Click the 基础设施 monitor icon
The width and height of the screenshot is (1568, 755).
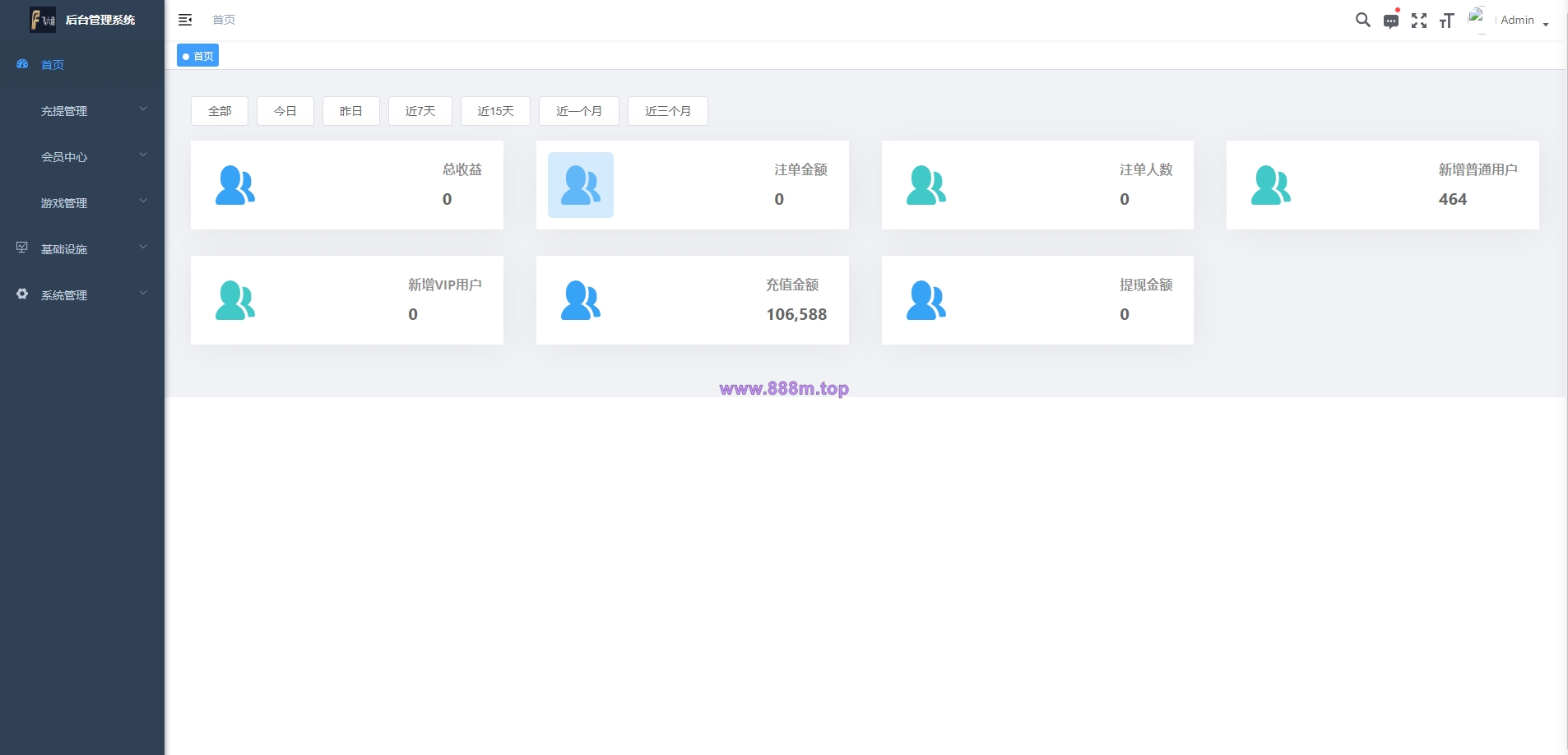22,248
